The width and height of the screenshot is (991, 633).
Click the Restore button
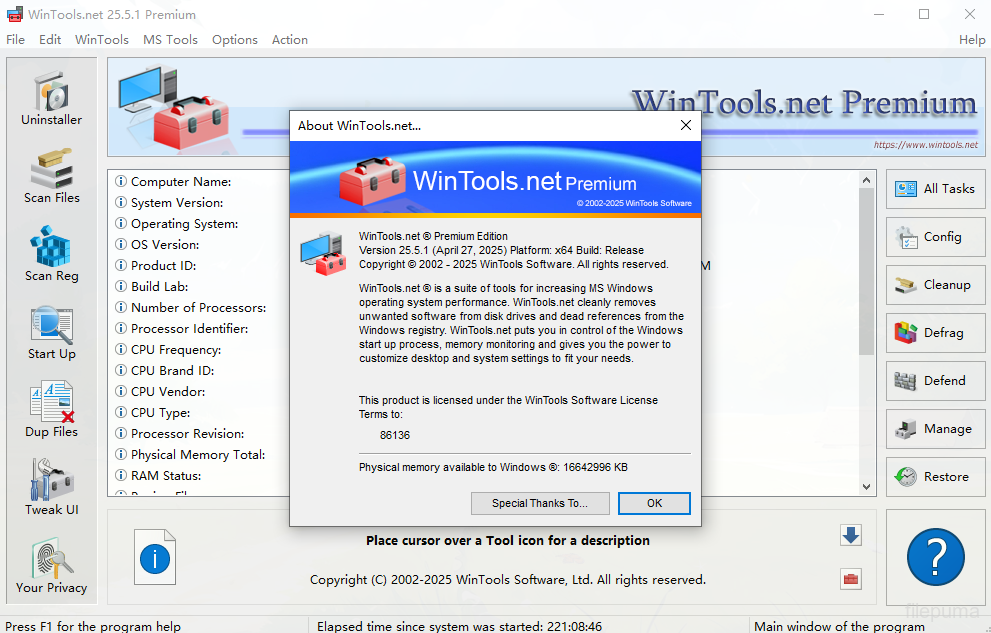click(x=935, y=477)
